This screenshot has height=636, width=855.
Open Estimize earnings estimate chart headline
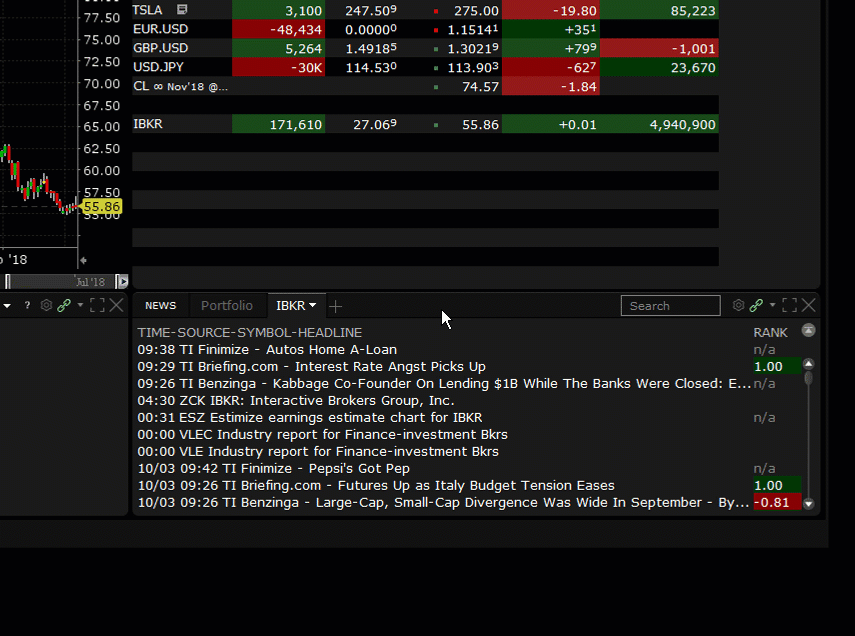coord(310,417)
